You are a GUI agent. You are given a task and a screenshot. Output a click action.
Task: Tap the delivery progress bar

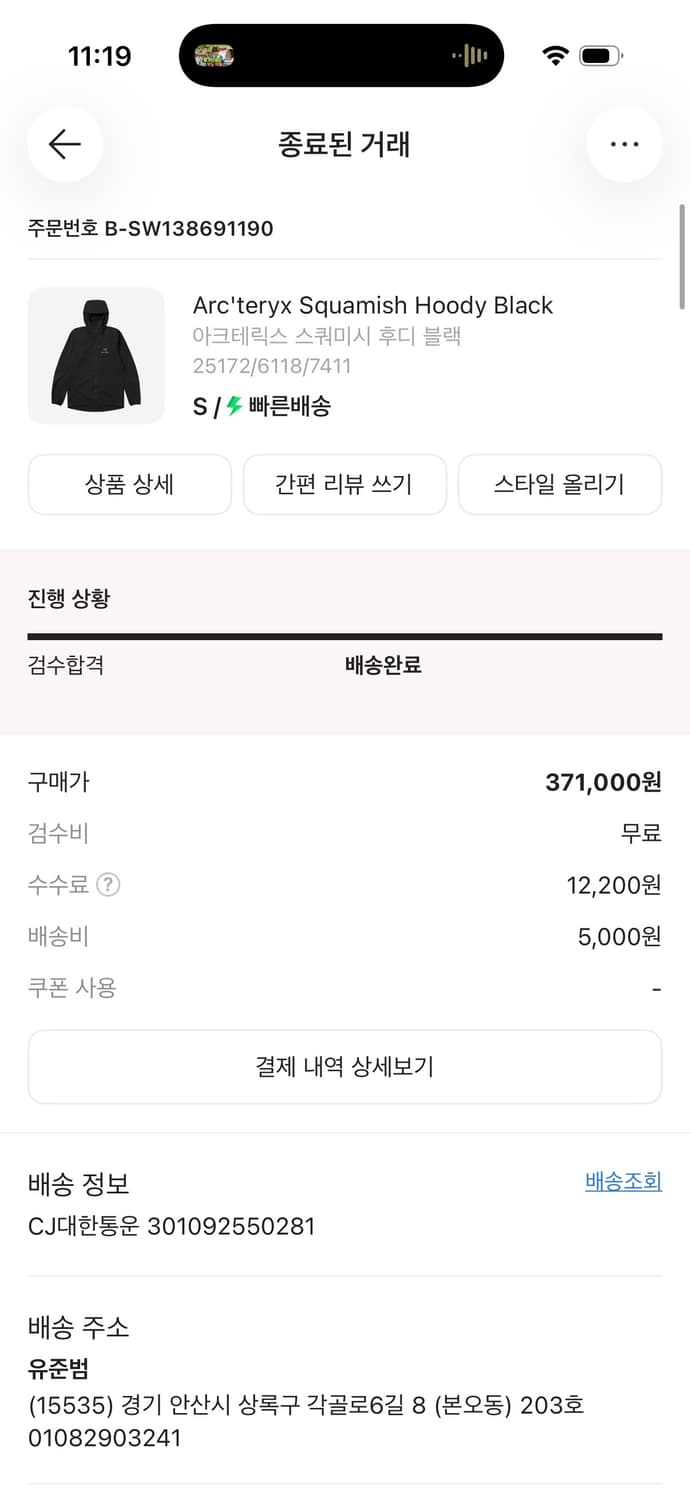(x=345, y=634)
